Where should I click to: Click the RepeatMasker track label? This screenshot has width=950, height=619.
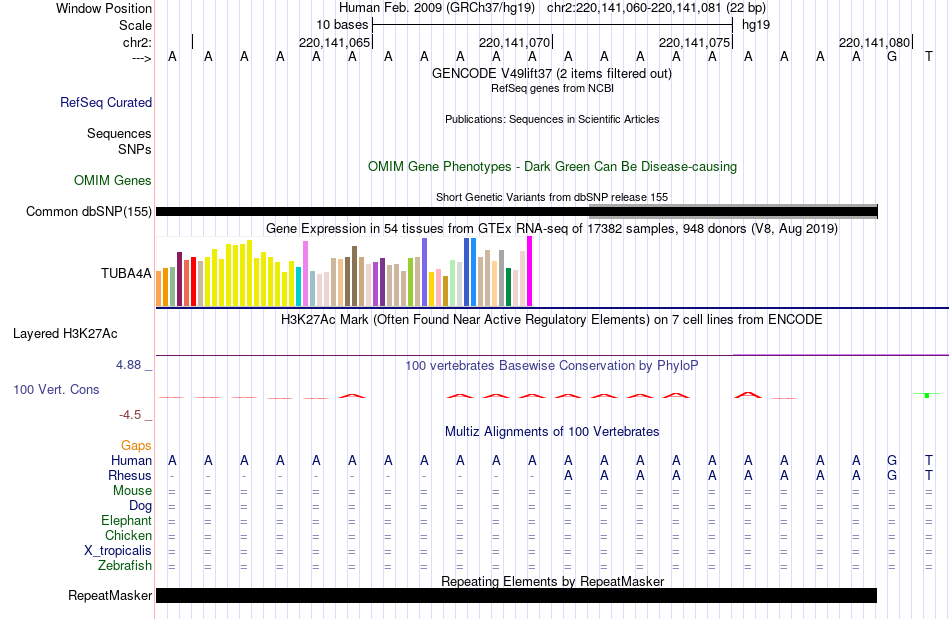pos(110,595)
